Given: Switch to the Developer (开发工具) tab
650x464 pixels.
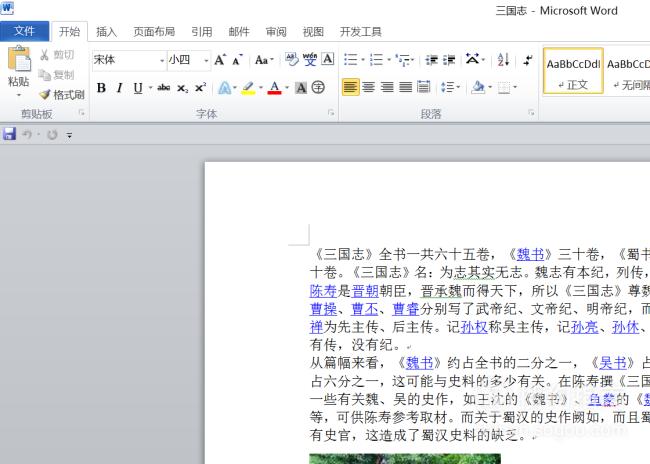Looking at the screenshot, I should point(361,32).
